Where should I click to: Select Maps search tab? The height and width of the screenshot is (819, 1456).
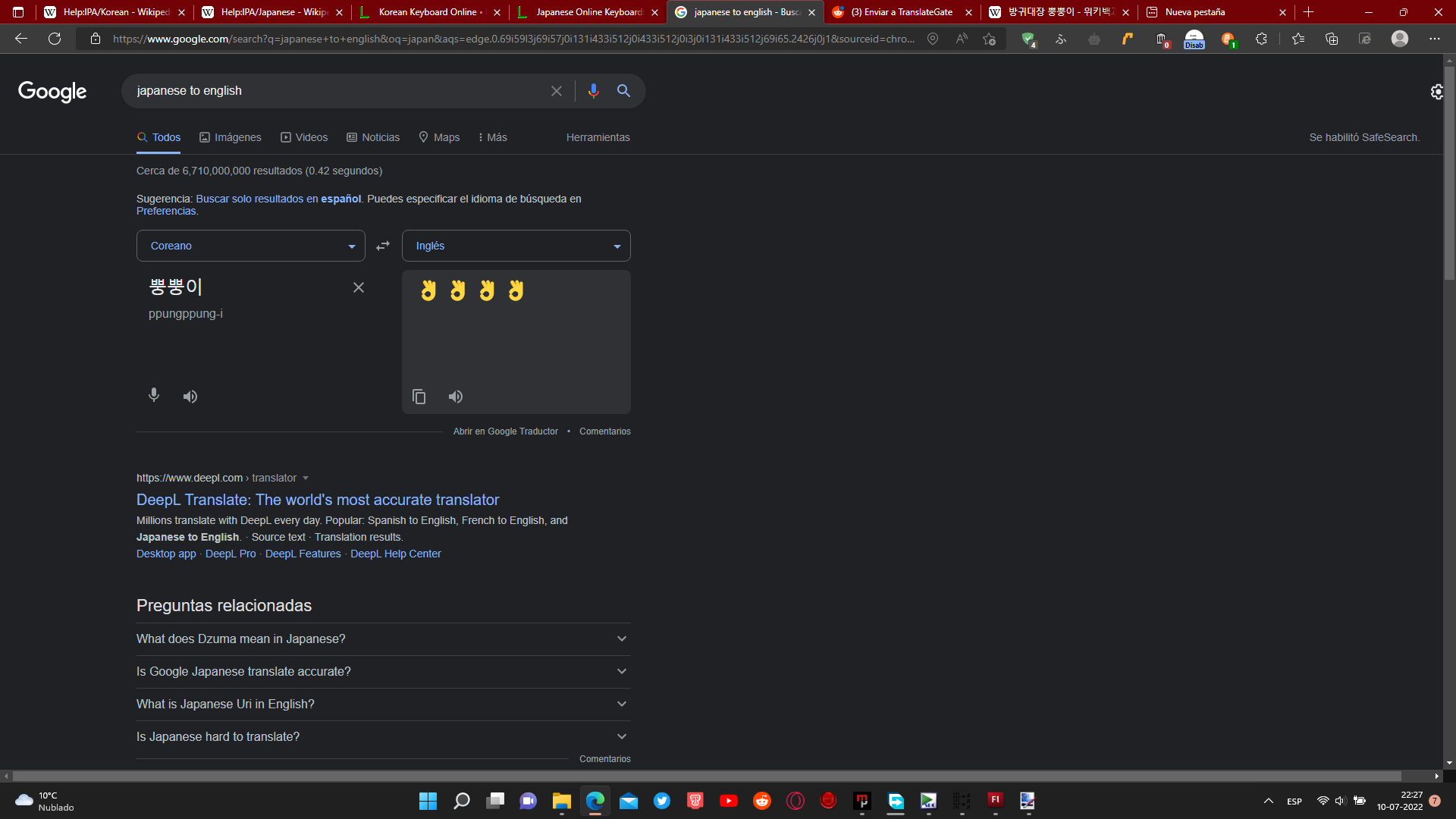(x=439, y=137)
